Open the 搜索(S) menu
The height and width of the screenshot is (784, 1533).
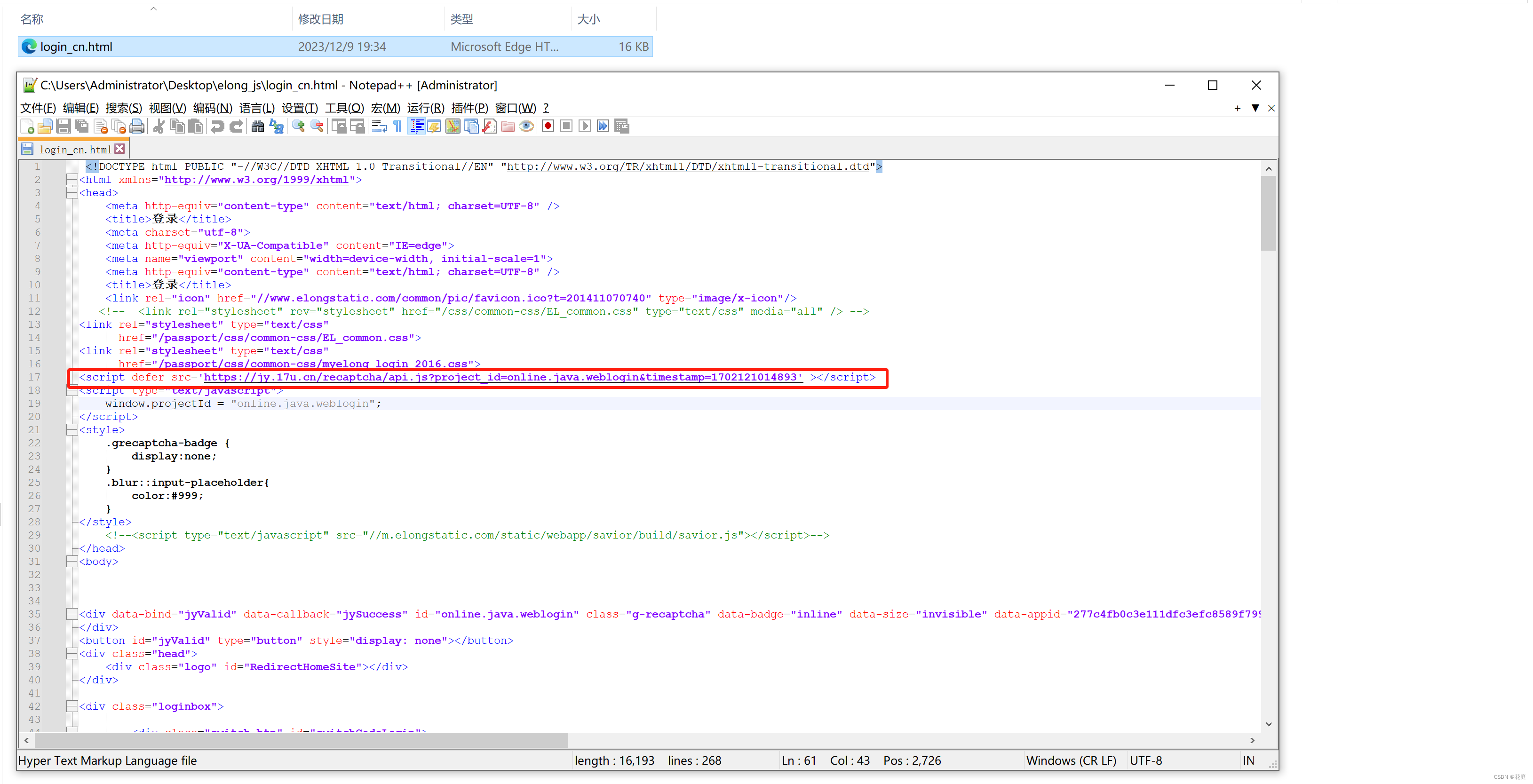[124, 108]
